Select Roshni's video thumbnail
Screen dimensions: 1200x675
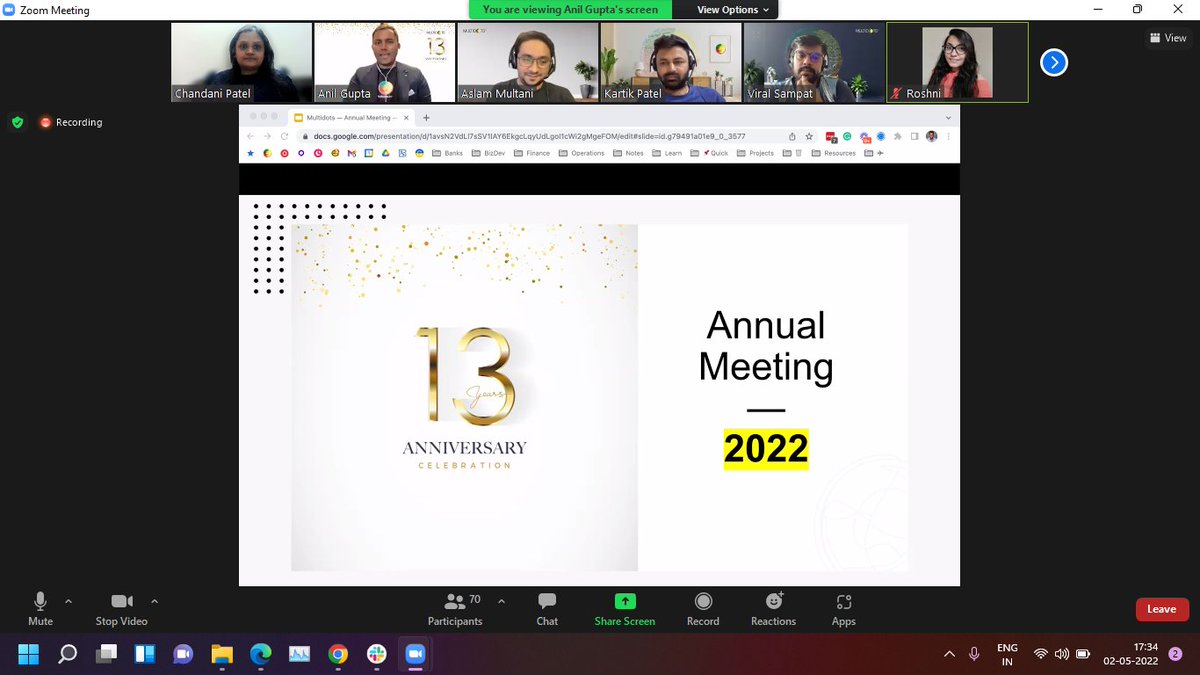click(957, 63)
